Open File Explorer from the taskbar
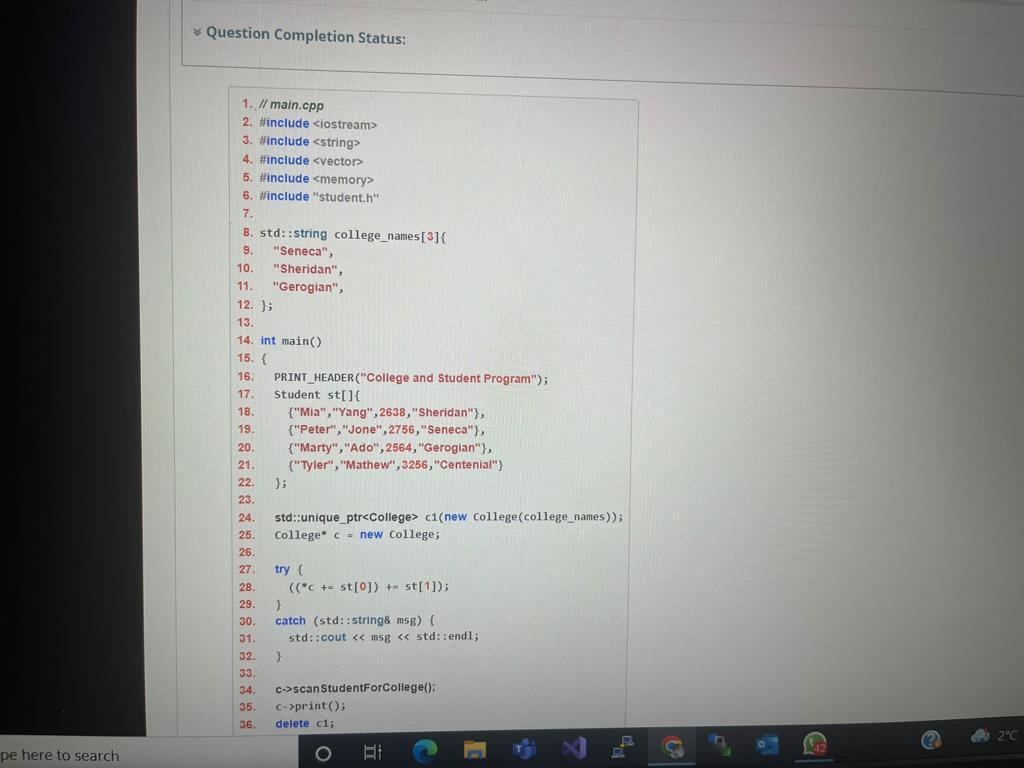The width and height of the screenshot is (1024, 768). [474, 749]
